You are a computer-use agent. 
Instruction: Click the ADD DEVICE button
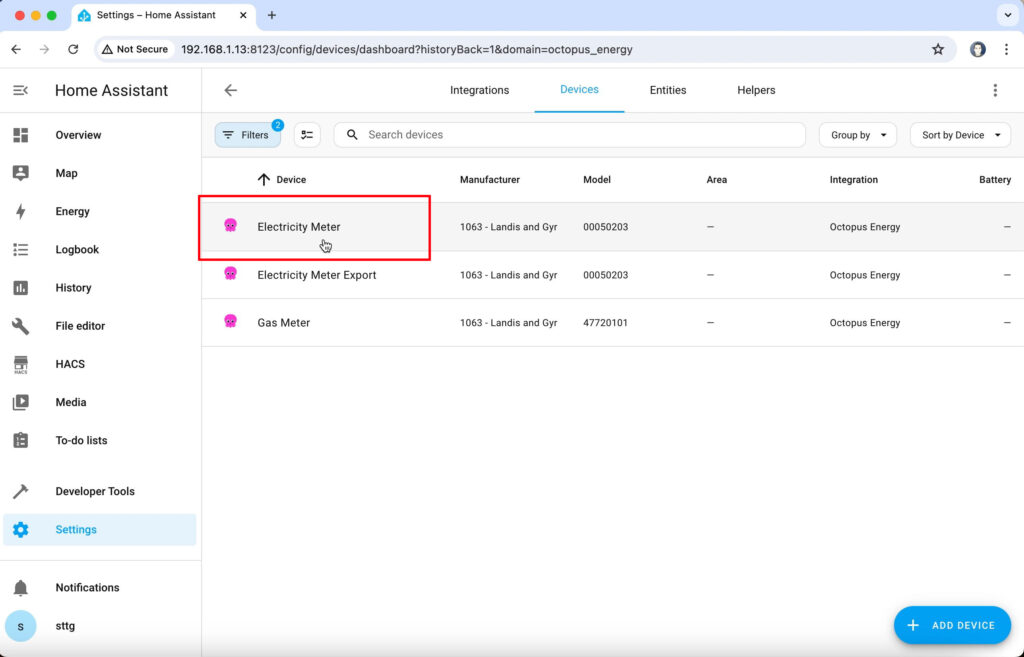(x=952, y=625)
